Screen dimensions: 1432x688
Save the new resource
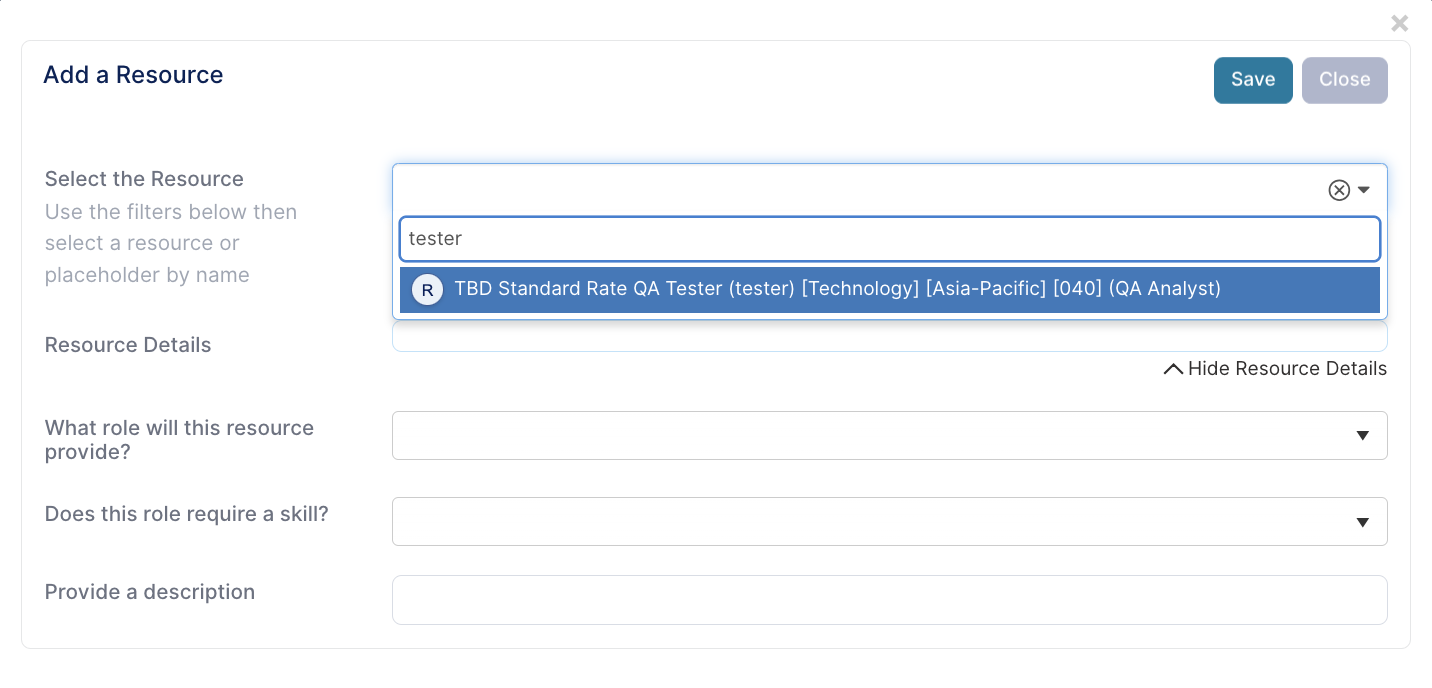pos(1253,80)
